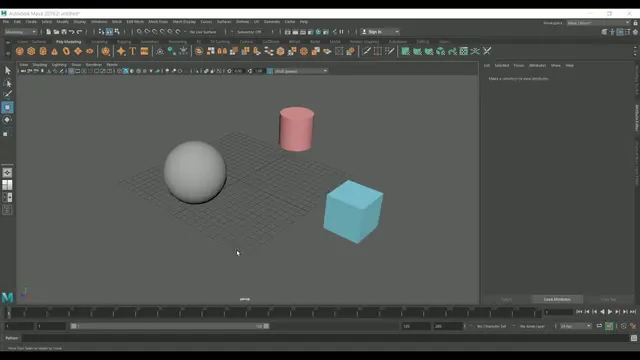Click the Open Scene folder icon
This screenshot has width=640, height=360.
(56, 32)
